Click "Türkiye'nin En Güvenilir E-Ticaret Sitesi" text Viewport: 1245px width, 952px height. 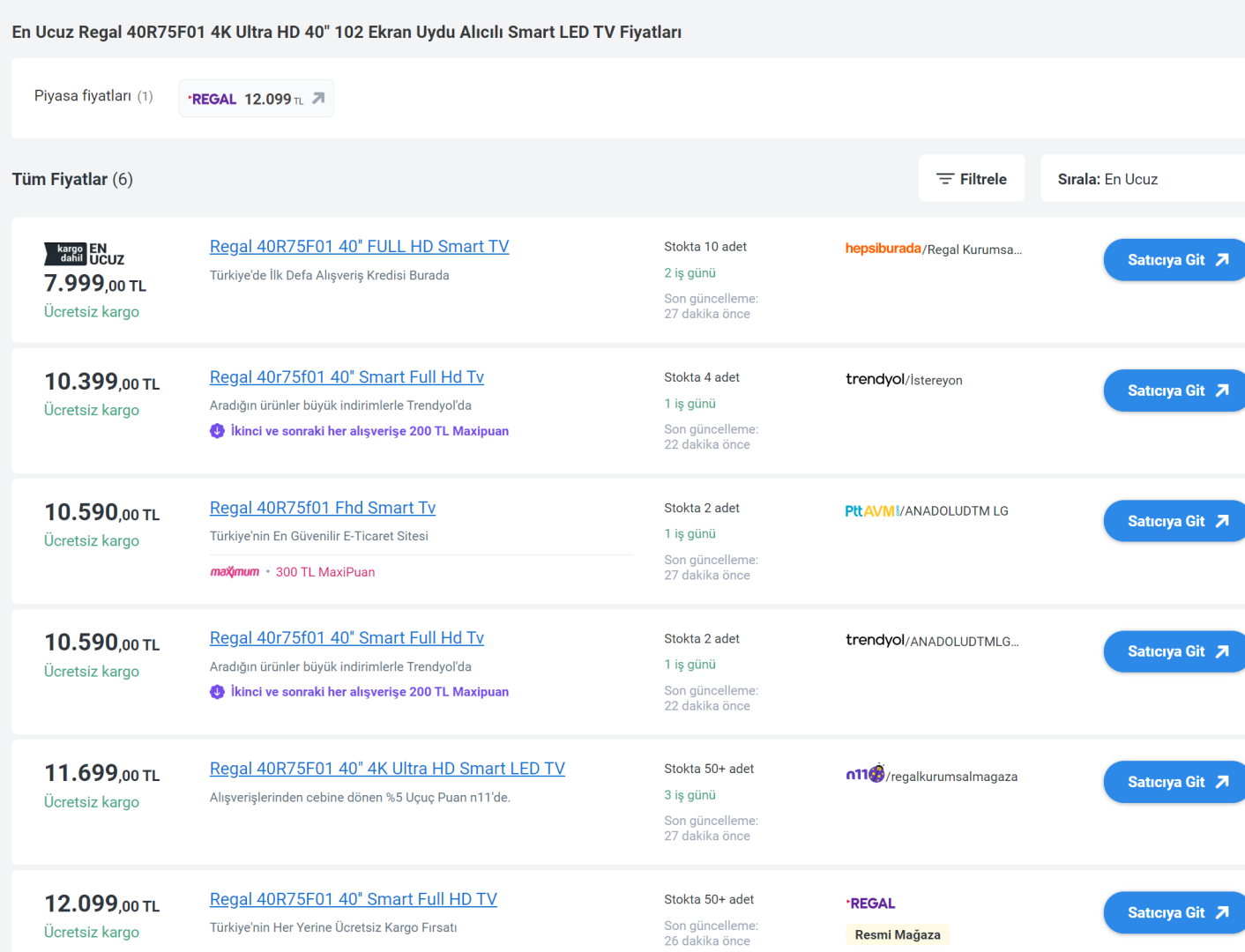click(319, 536)
